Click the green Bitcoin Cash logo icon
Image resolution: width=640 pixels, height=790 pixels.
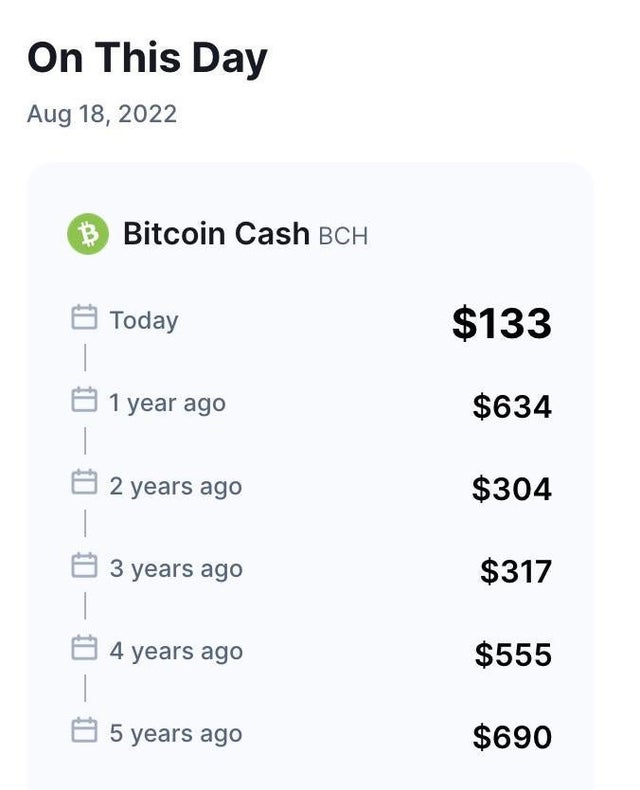88,234
